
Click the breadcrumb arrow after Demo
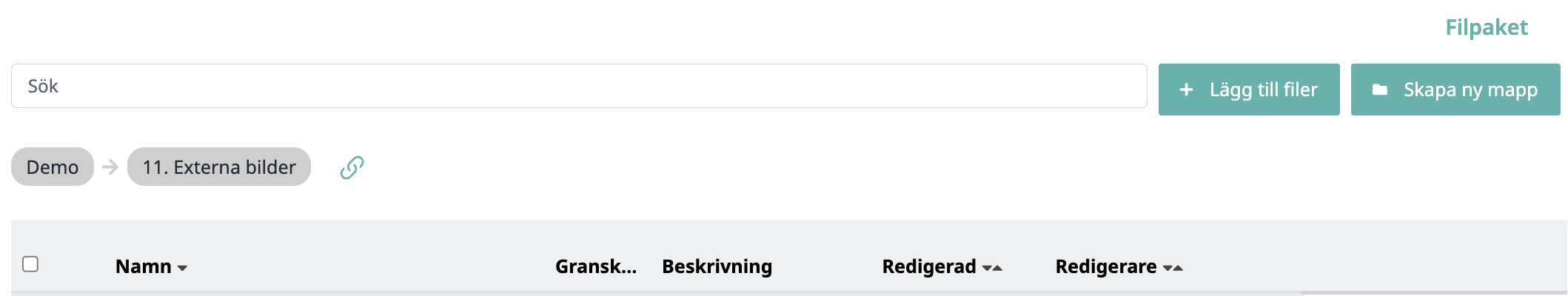pos(110,166)
